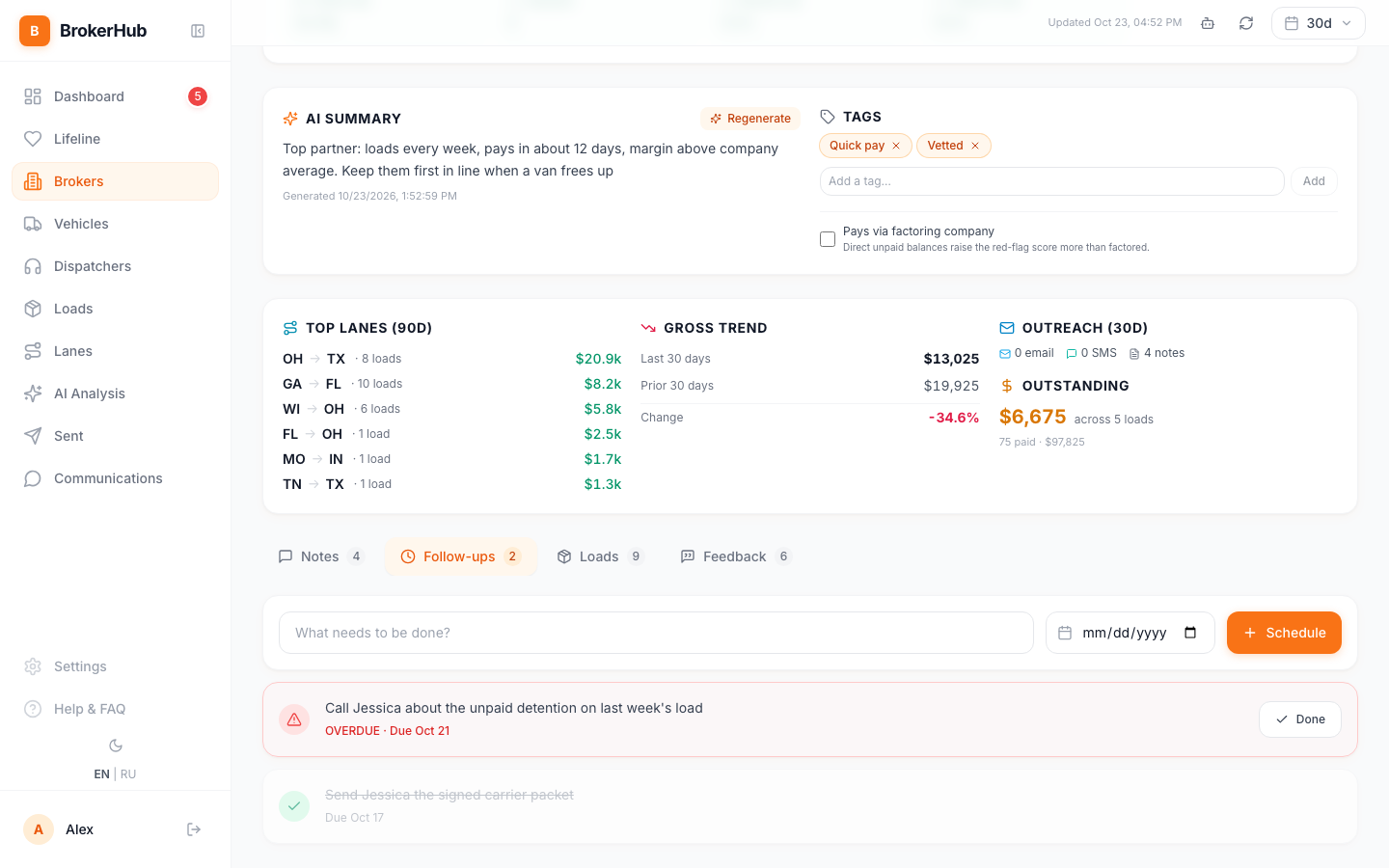1389x868 pixels.
Task: Log out using the exit icon
Action: 194,829
